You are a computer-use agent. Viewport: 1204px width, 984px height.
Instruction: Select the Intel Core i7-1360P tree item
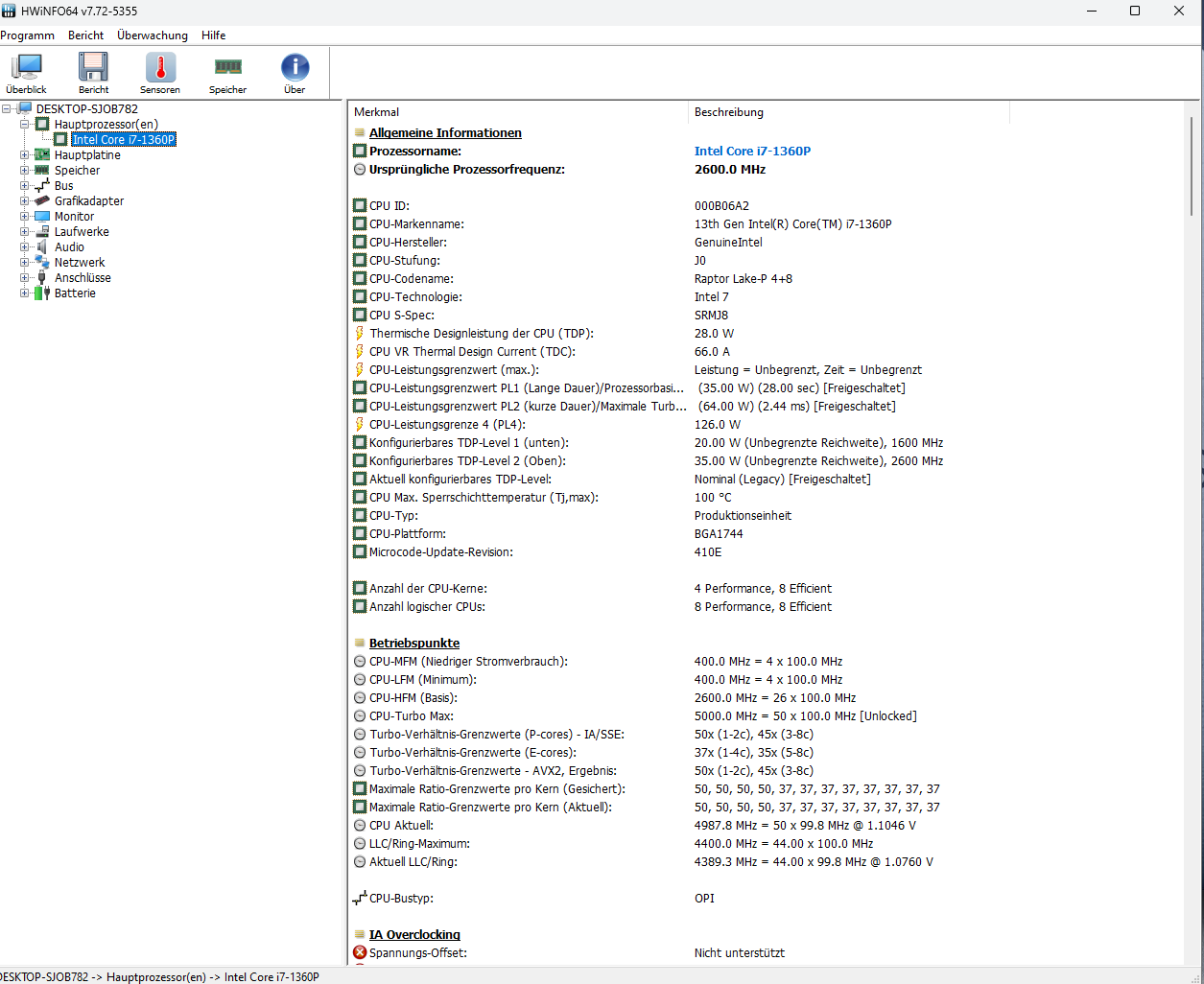click(124, 140)
